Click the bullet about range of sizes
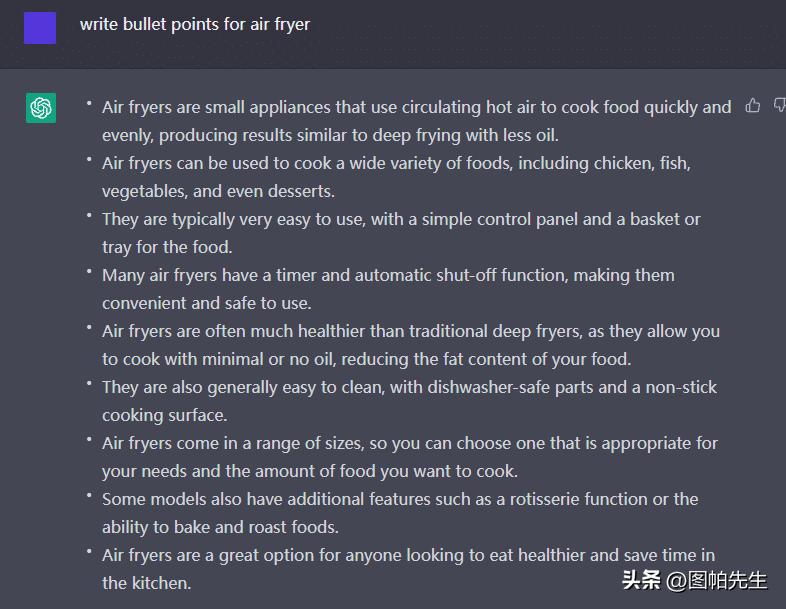The width and height of the screenshot is (786, 609). coord(409,443)
